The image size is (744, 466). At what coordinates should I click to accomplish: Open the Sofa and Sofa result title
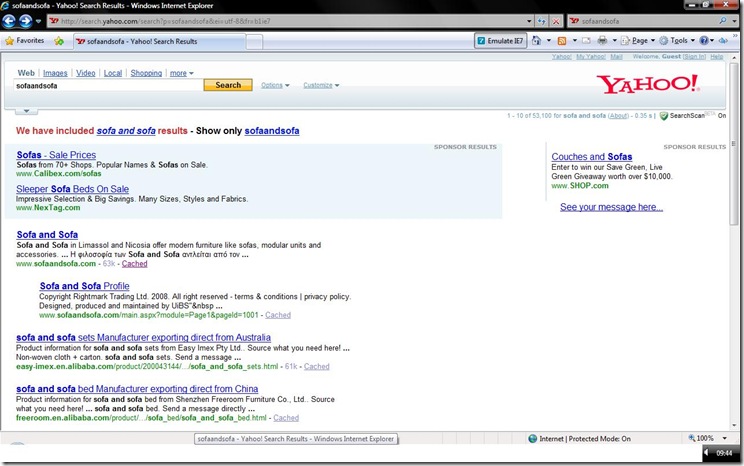(x=47, y=234)
